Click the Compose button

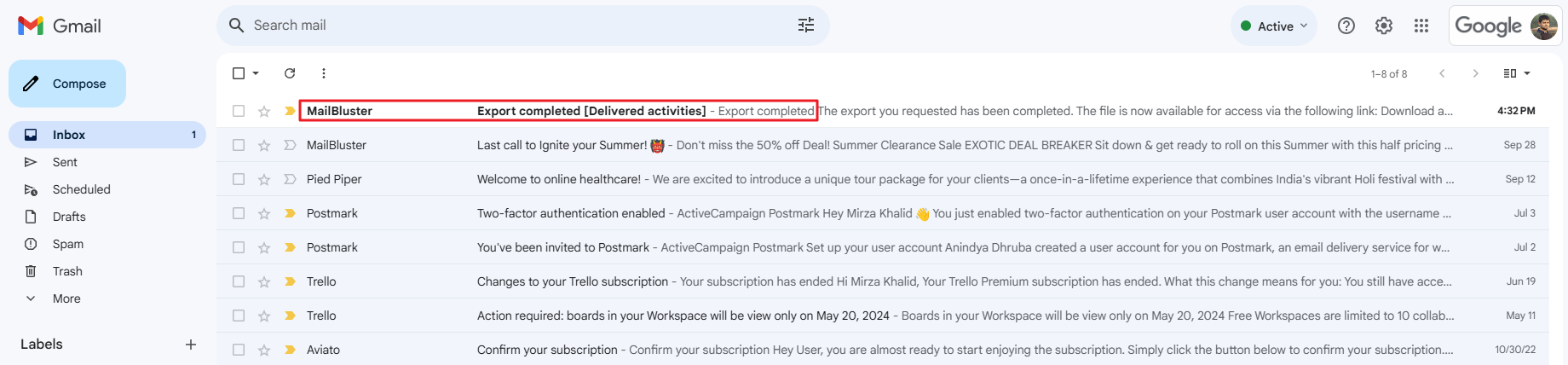[67, 84]
